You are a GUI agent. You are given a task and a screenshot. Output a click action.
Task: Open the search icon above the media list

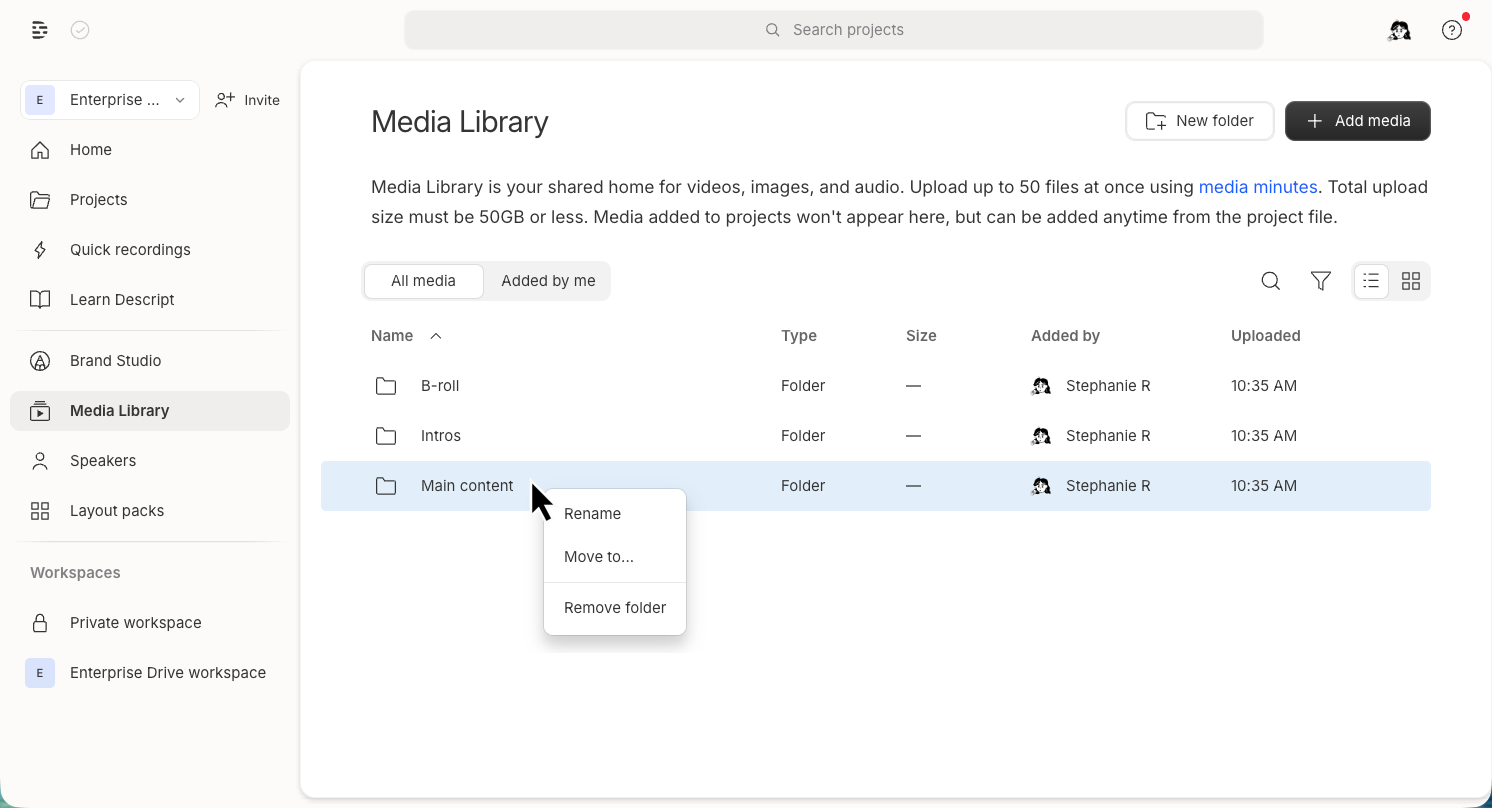point(1270,281)
